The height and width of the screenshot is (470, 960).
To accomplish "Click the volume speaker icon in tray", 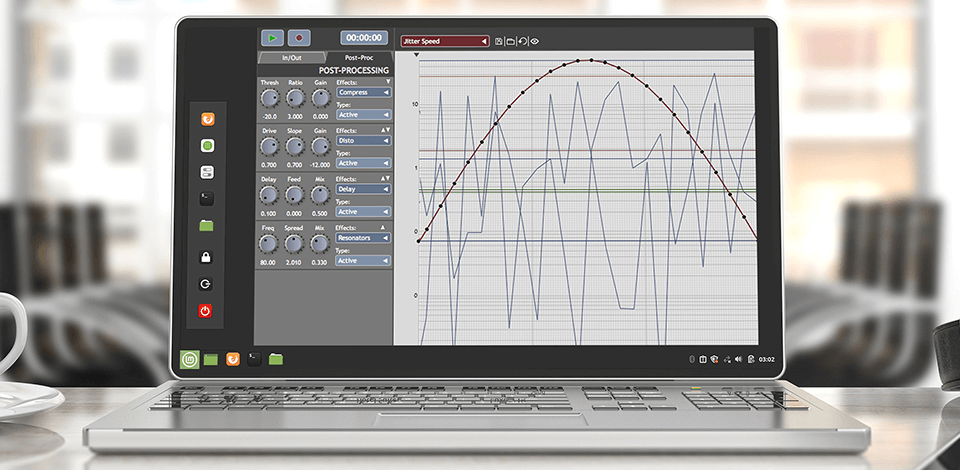I will [x=738, y=360].
